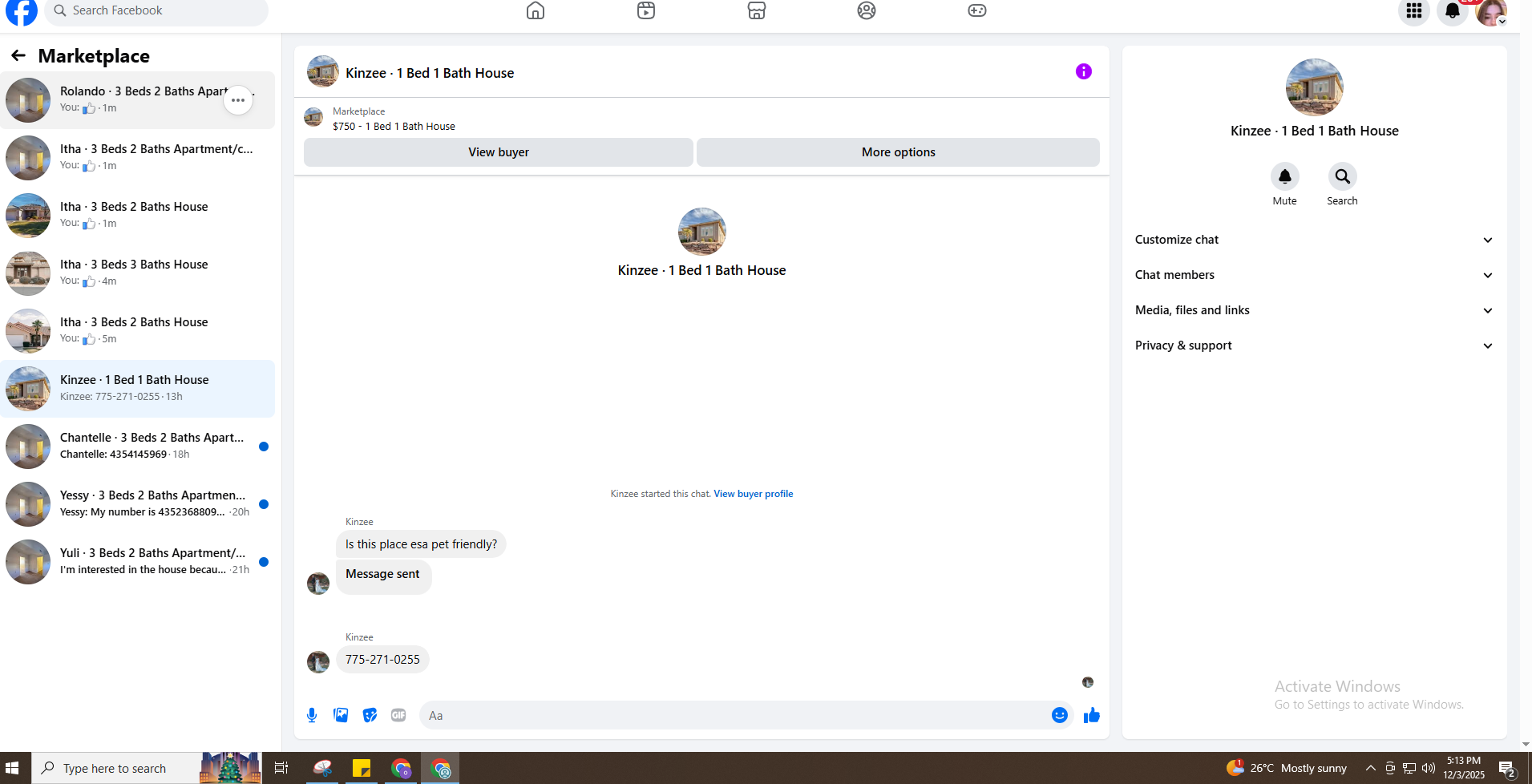Screen dimensions: 1532x784
Task: Expand the Privacy & support section
Action: click(x=1315, y=346)
